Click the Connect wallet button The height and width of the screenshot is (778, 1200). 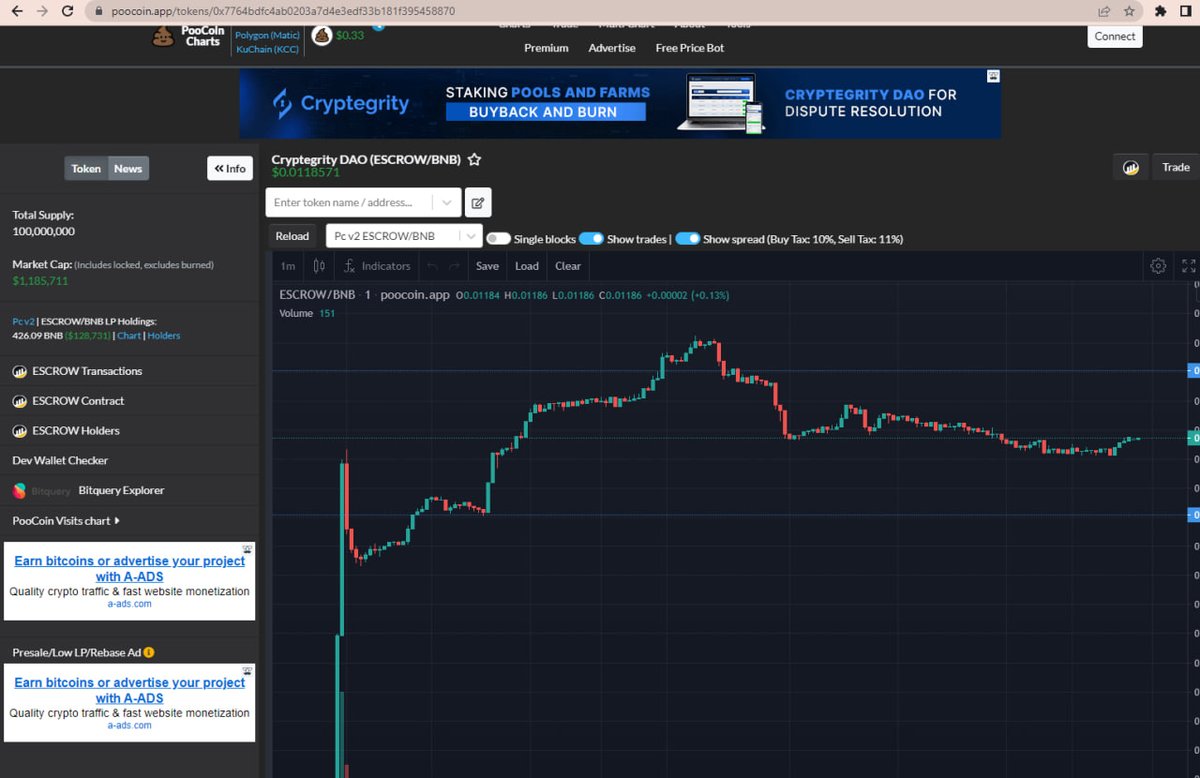[1115, 36]
